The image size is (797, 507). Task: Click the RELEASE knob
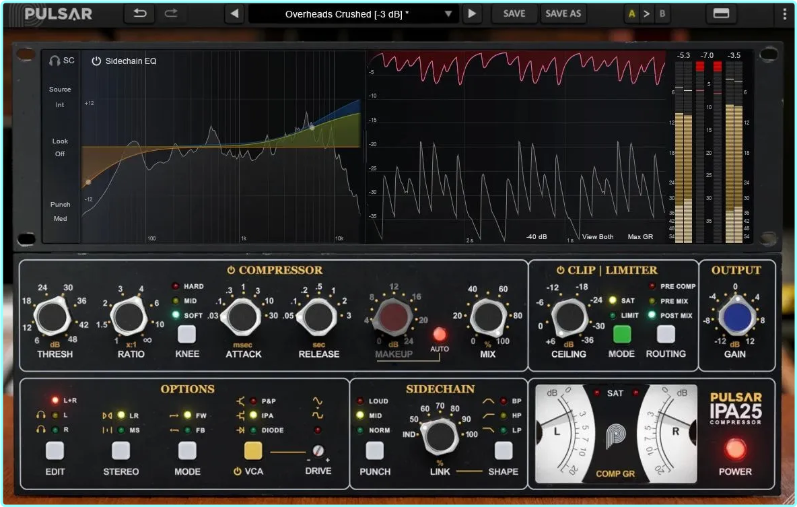pos(318,317)
